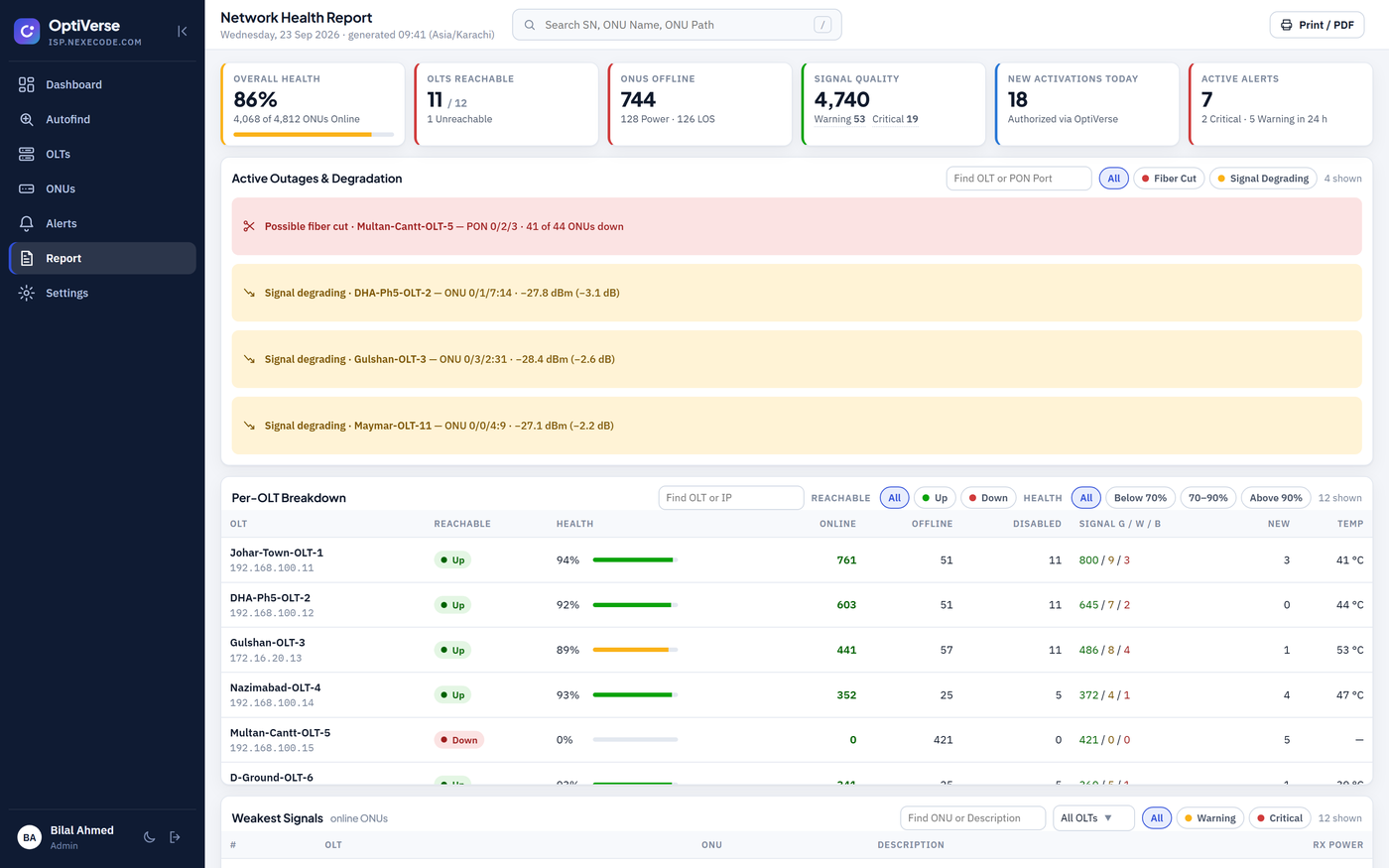The image size is (1389, 868).
Task: Click the OptiVerse logo icon
Action: (27, 32)
